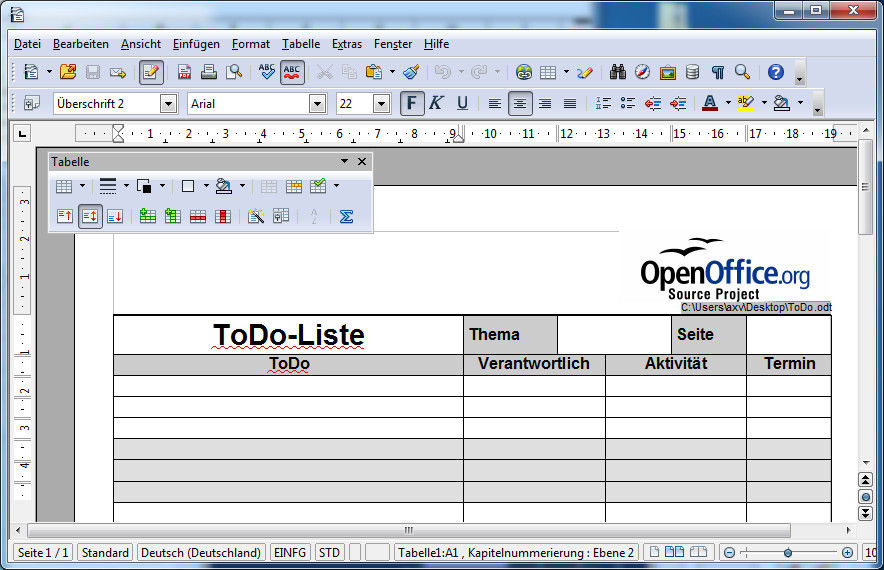Click the Increase Indent icon
Viewport: 884px width, 570px height.
pos(678,103)
